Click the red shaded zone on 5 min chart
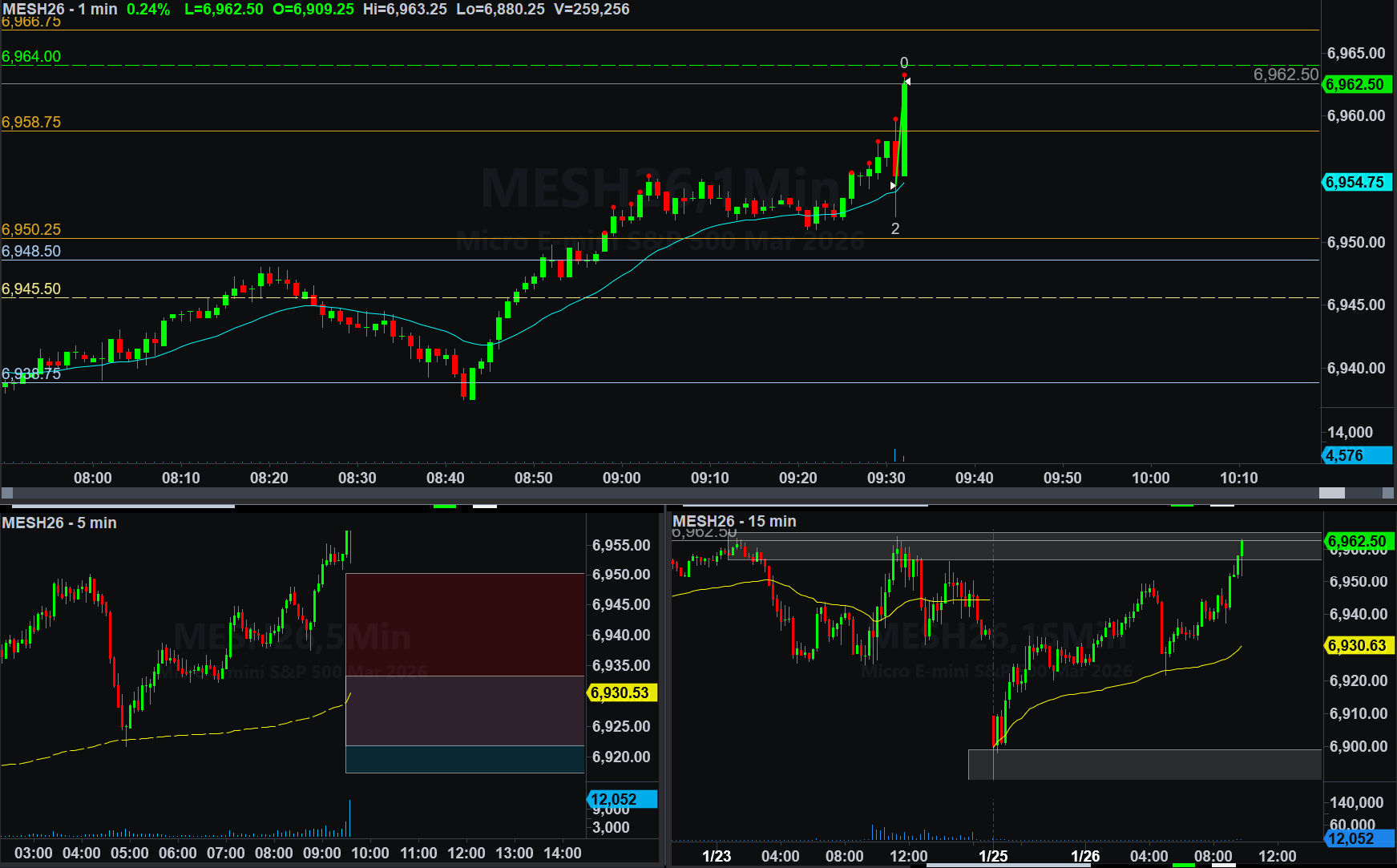1397x868 pixels. [x=465, y=624]
